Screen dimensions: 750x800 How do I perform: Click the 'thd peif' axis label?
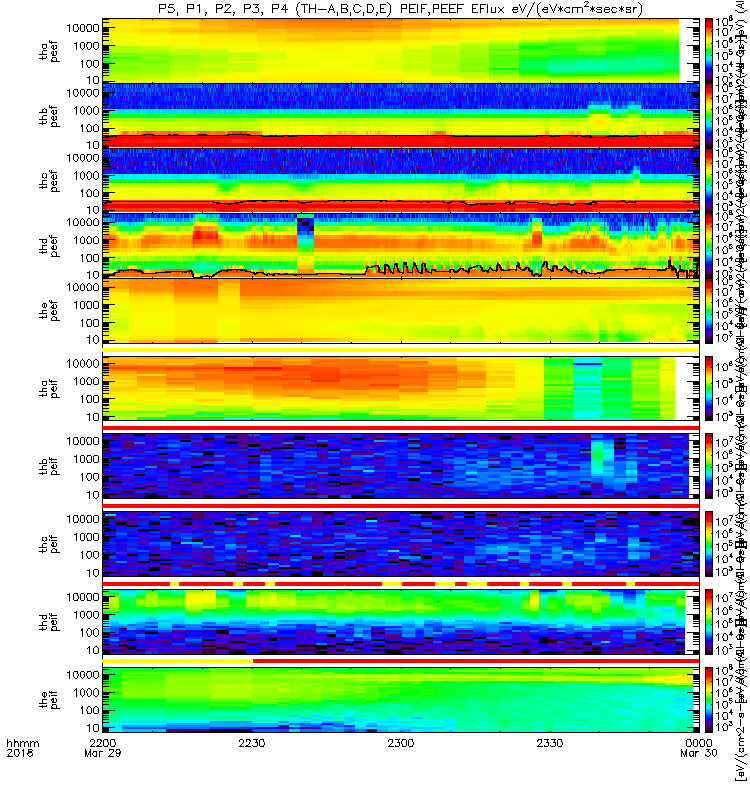pos(49,622)
